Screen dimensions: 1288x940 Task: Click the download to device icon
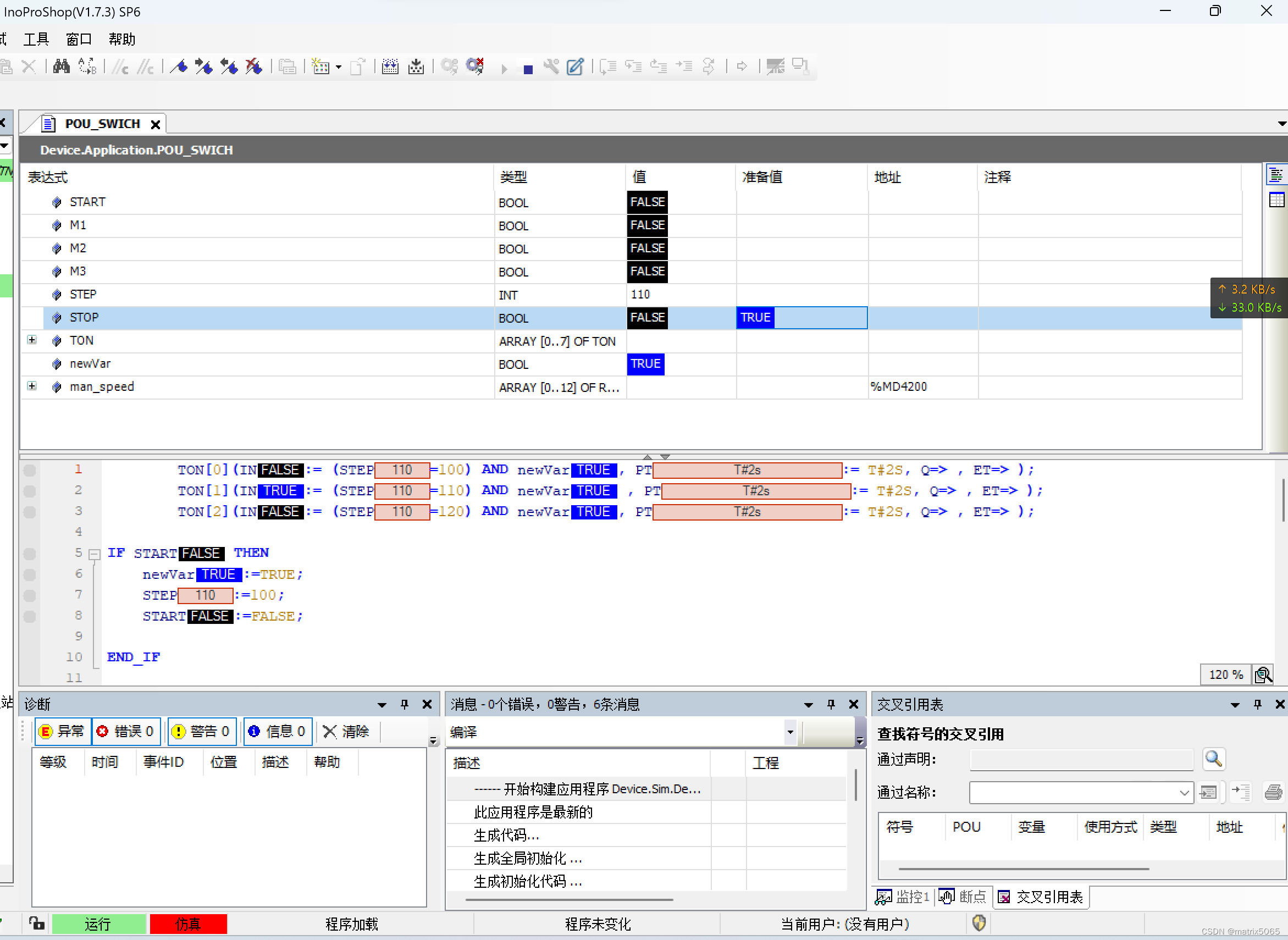[x=416, y=67]
